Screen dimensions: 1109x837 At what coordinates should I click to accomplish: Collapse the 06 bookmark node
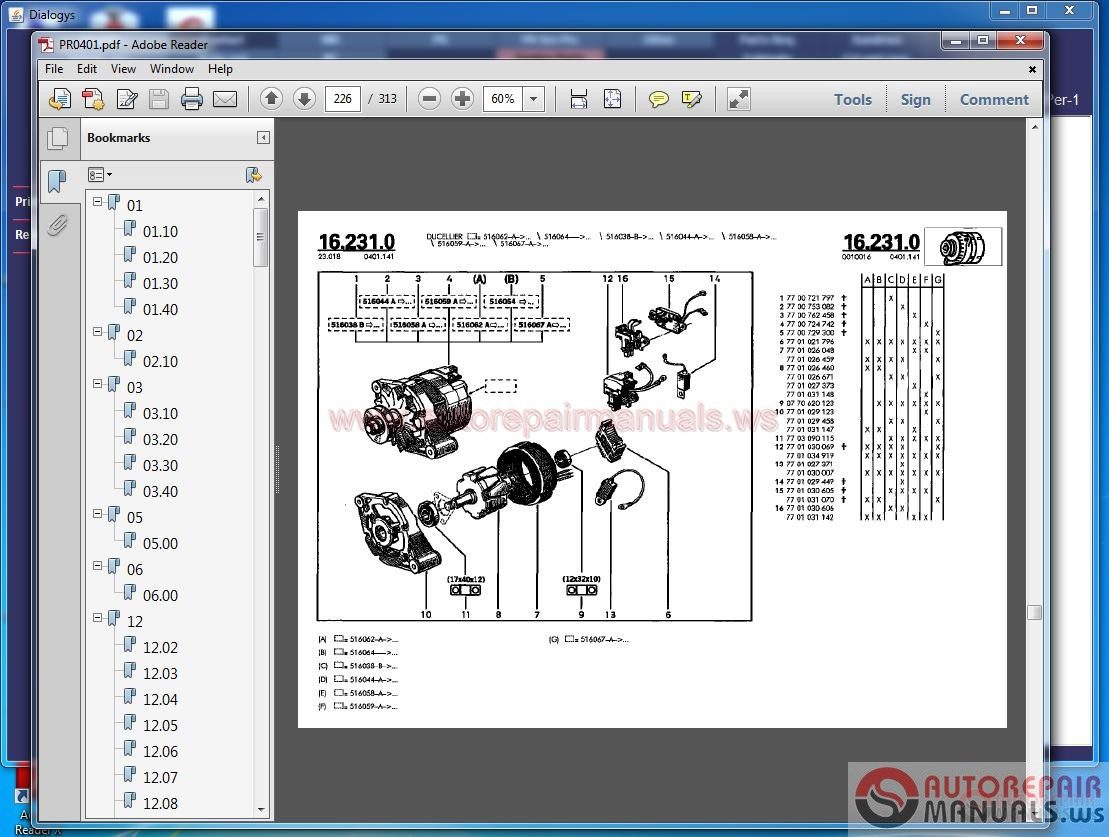[98, 566]
